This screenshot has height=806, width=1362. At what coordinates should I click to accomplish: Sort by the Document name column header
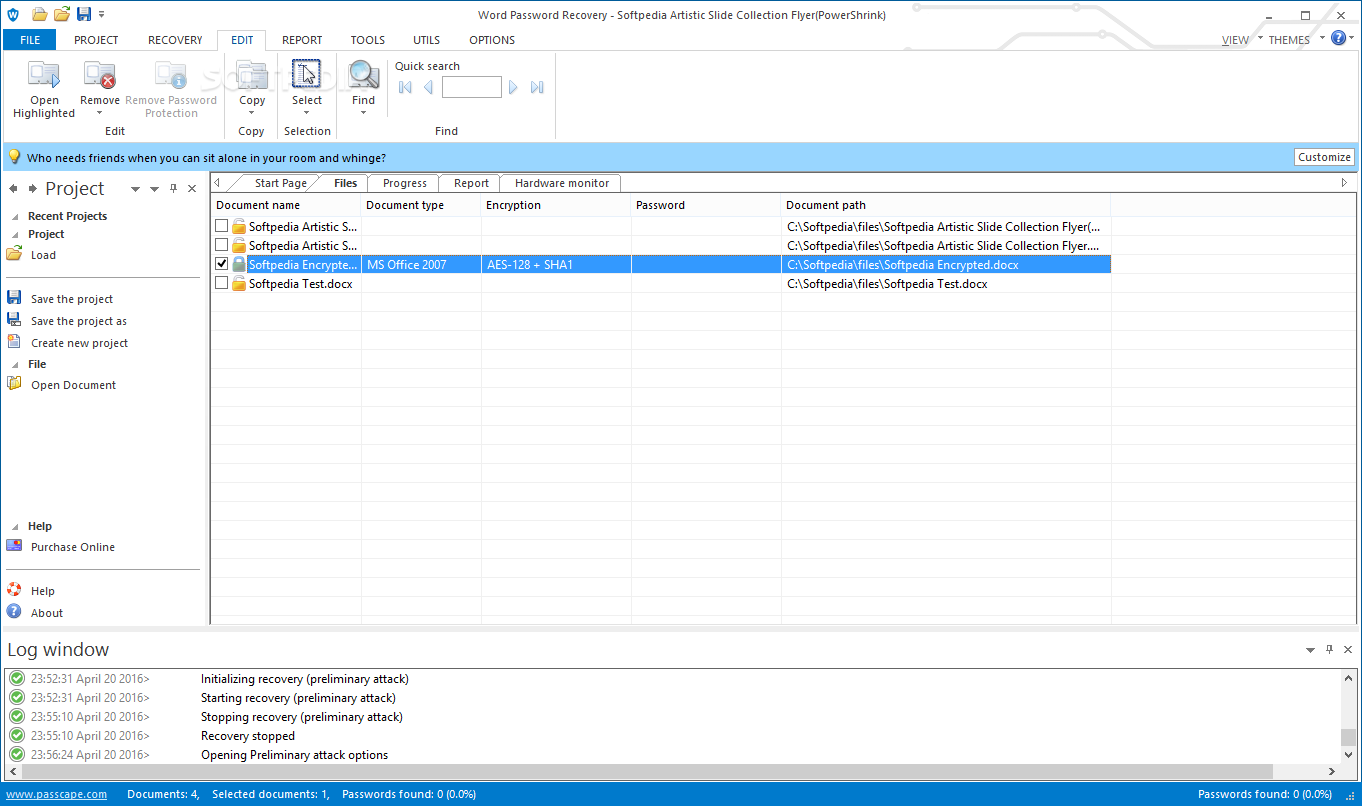[x=286, y=205]
